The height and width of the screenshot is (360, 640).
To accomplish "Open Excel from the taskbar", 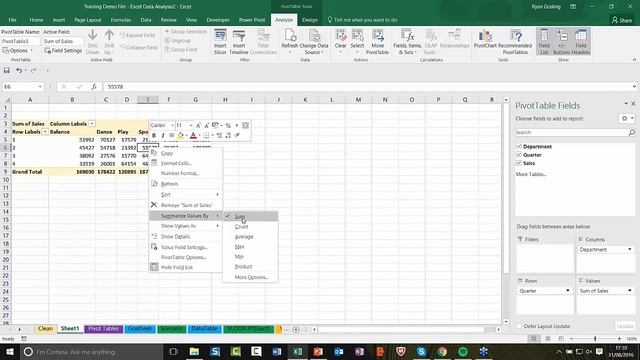I will click(298, 351).
